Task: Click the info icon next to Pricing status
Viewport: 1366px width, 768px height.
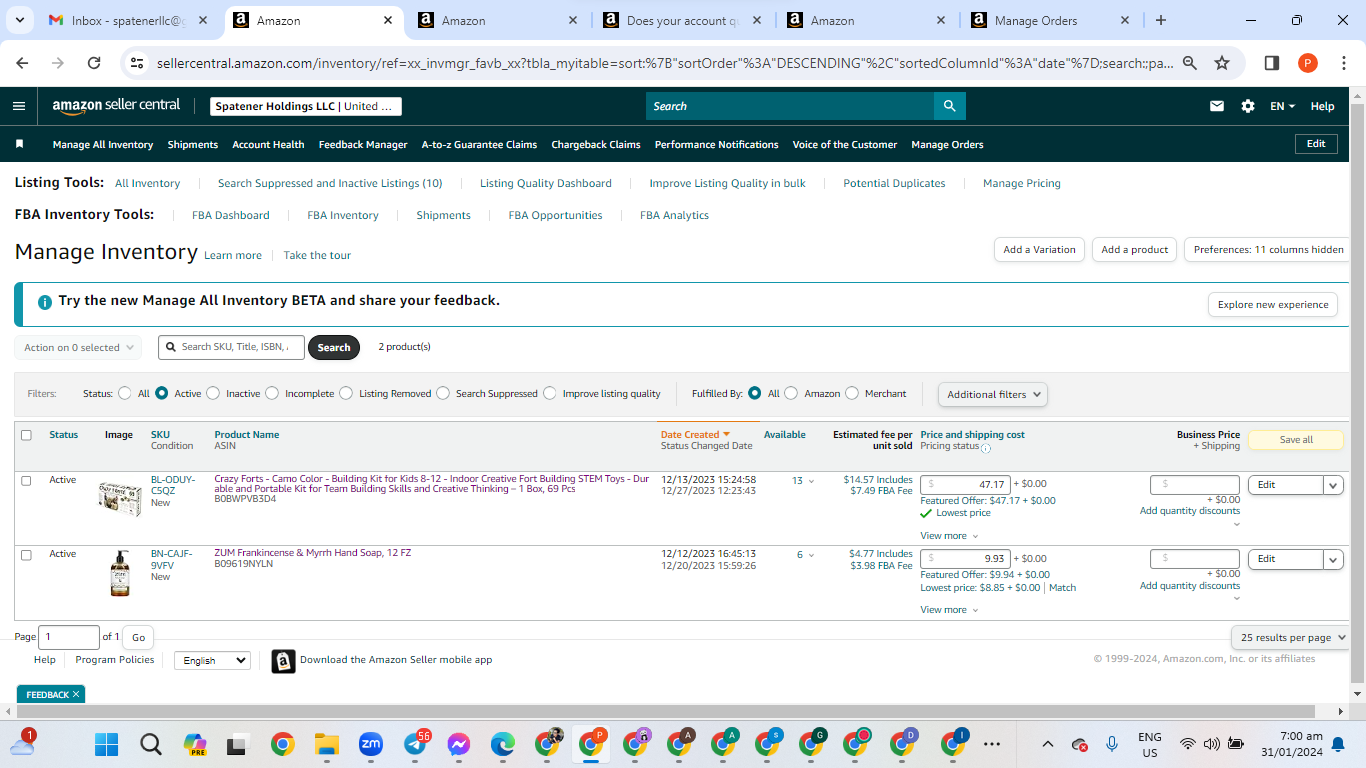Action: [x=986, y=448]
